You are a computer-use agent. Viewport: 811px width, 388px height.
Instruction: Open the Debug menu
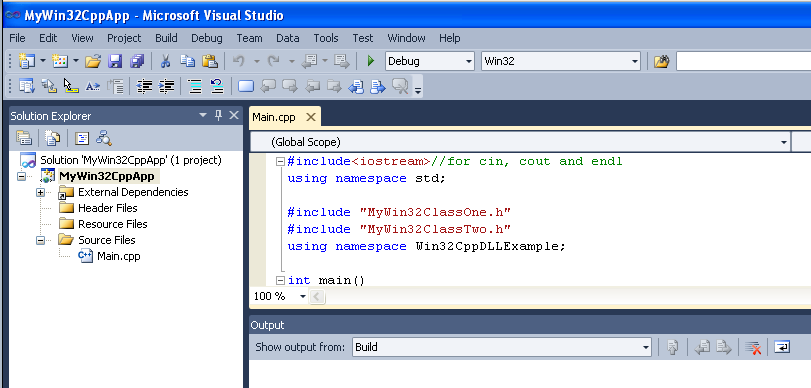(x=207, y=38)
